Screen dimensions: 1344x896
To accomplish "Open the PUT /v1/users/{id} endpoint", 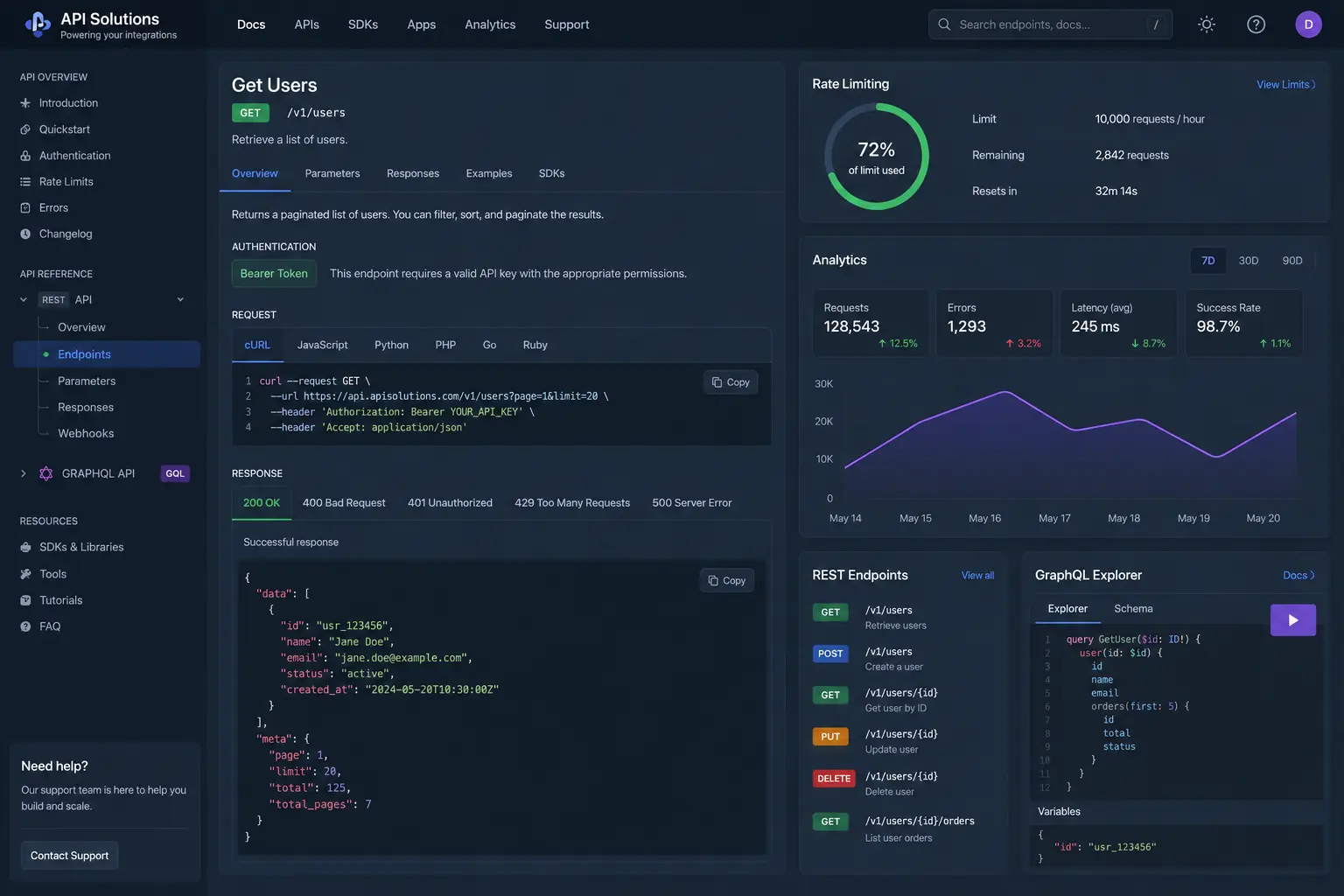I will (903, 741).
